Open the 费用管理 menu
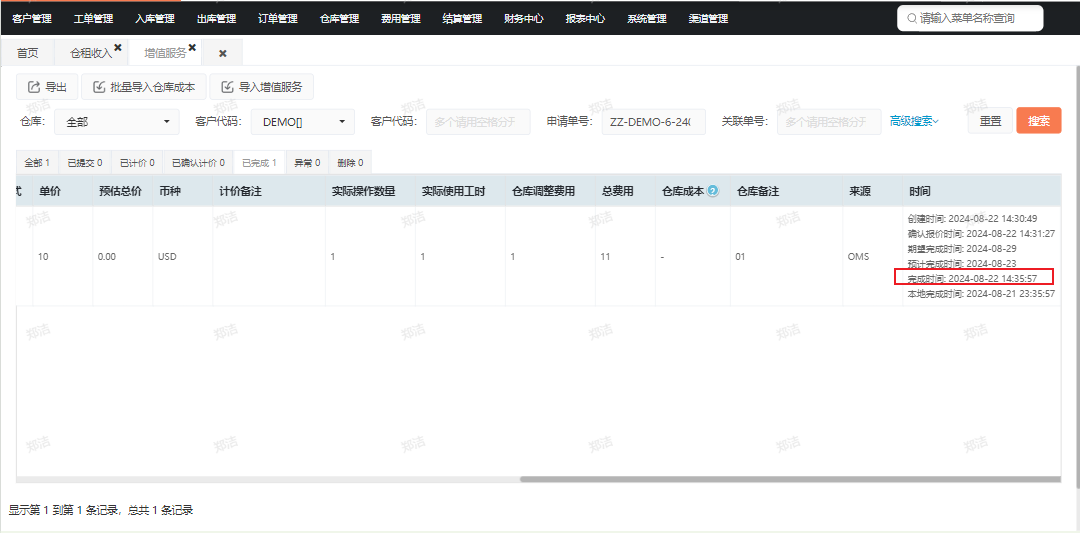The width and height of the screenshot is (1080, 533). click(x=401, y=19)
